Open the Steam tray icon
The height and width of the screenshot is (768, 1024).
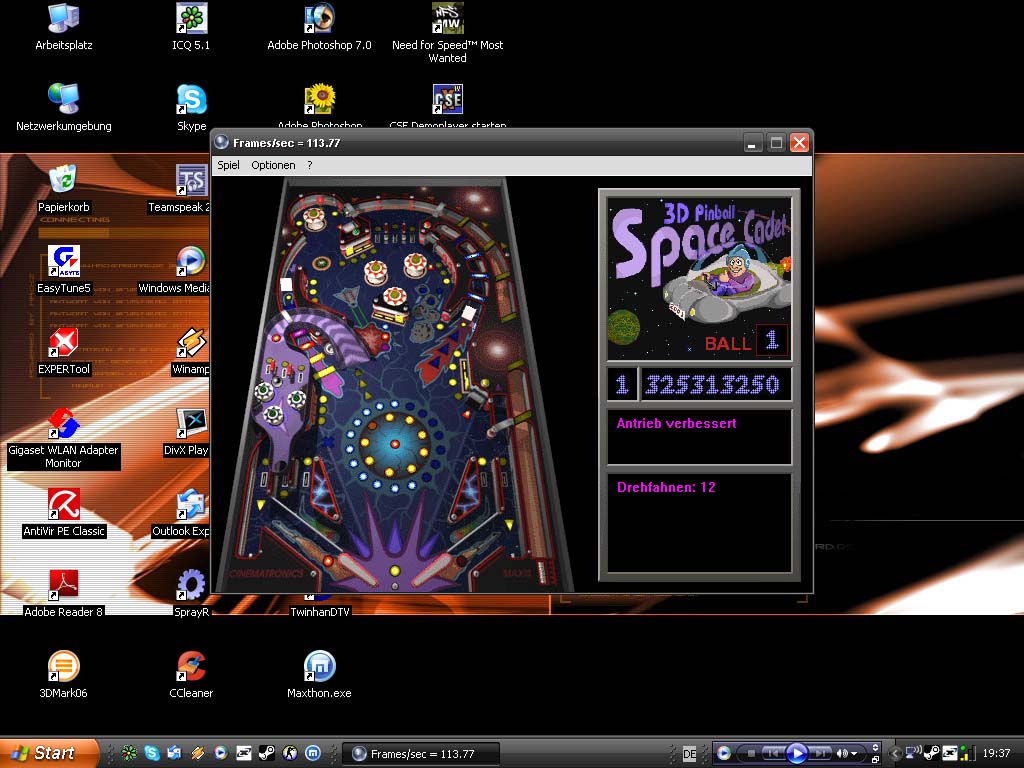click(x=931, y=754)
